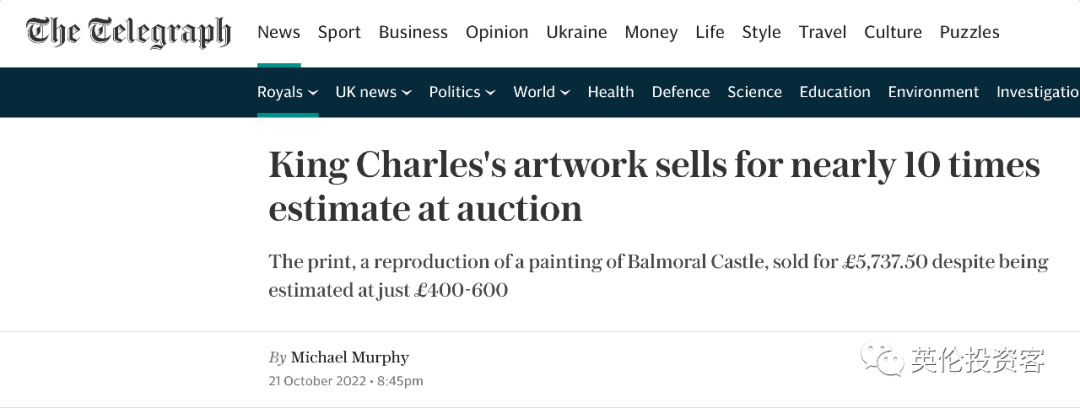Expand the UK news dropdown chevron

406,92
